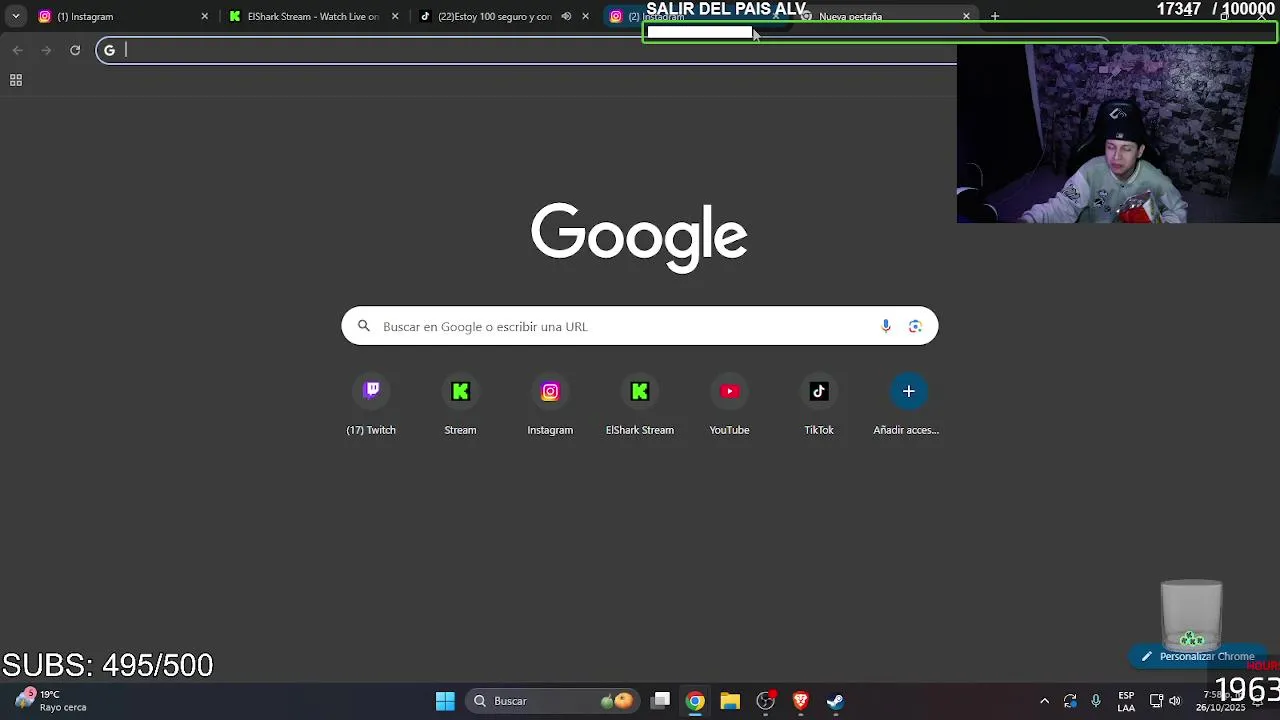The height and width of the screenshot is (720, 1280).
Task: Open the weather widget 19°C
Action: point(52,700)
